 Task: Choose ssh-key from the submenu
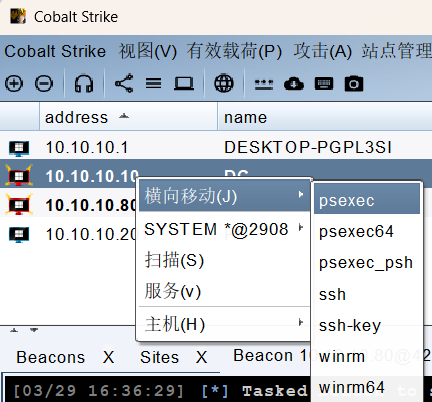tap(367, 325)
